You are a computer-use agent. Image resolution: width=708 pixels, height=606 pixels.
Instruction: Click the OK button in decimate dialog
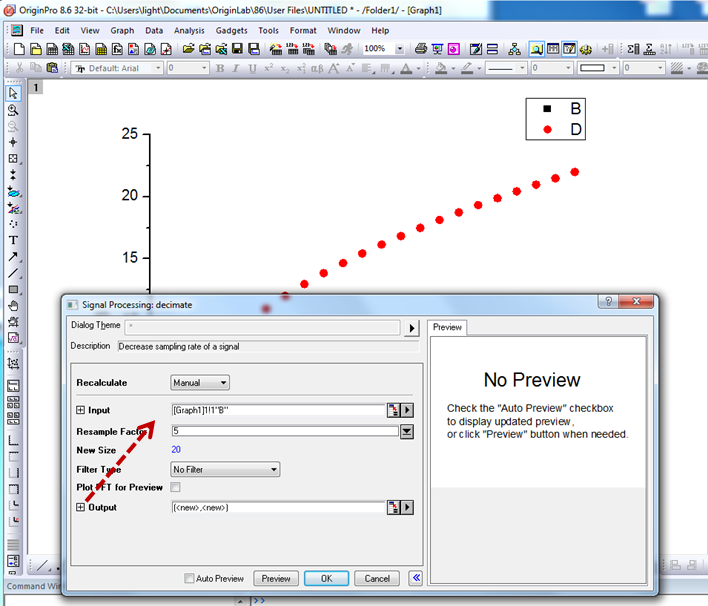click(326, 578)
